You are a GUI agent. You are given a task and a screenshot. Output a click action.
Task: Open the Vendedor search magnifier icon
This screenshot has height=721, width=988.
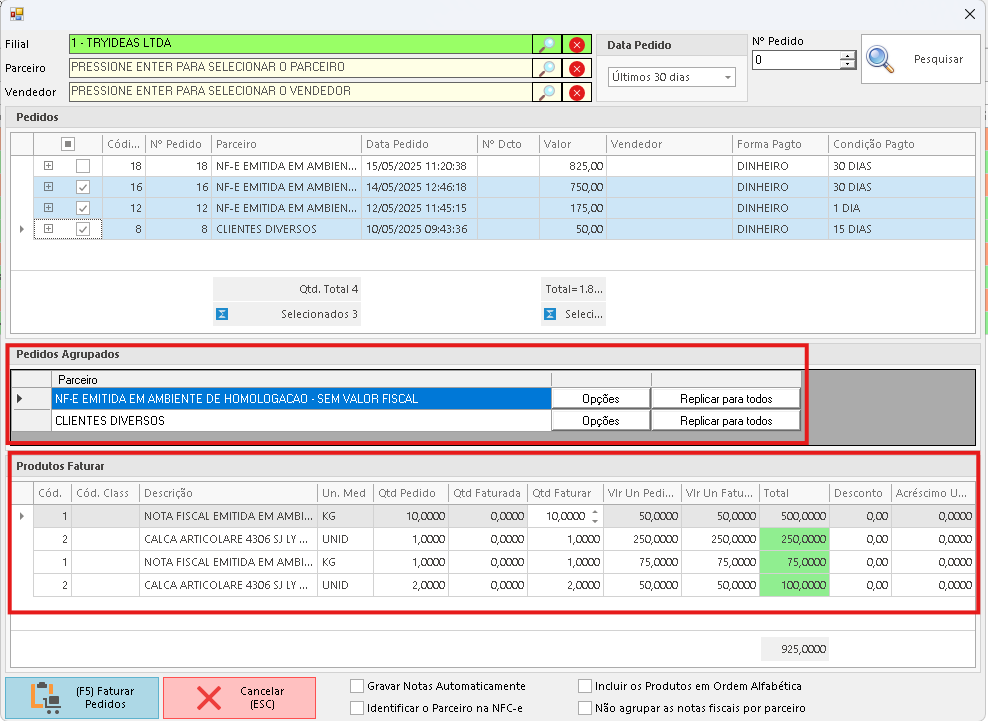(547, 92)
